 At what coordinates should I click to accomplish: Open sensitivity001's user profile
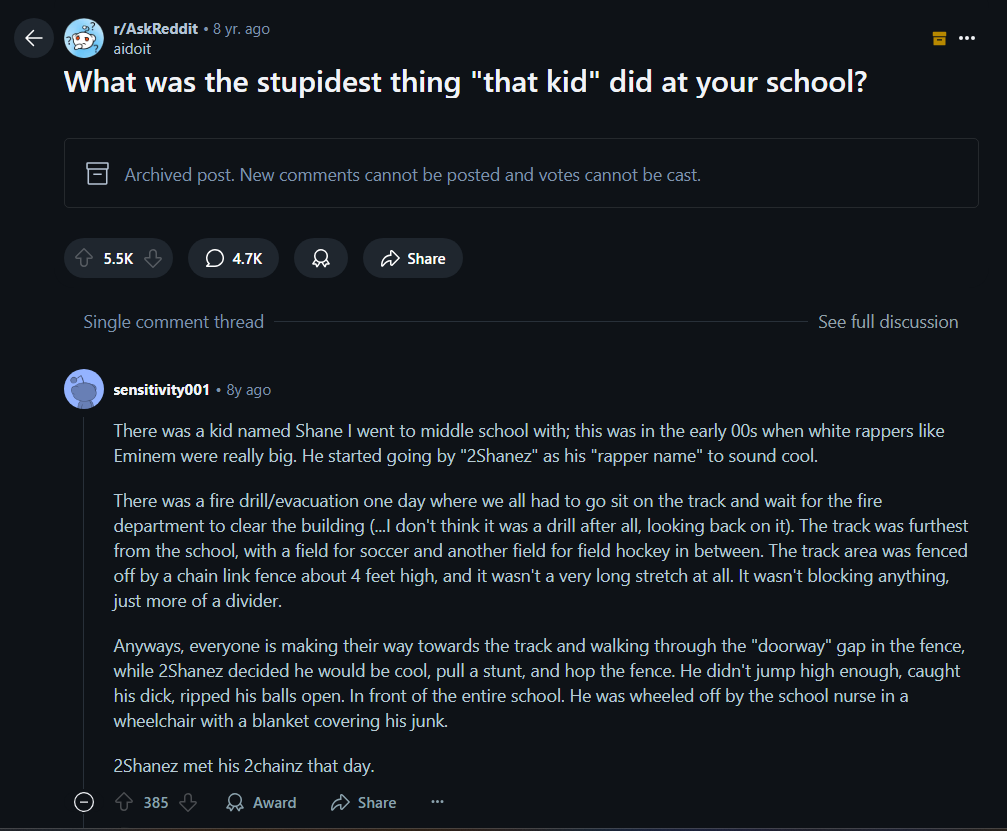coord(161,390)
